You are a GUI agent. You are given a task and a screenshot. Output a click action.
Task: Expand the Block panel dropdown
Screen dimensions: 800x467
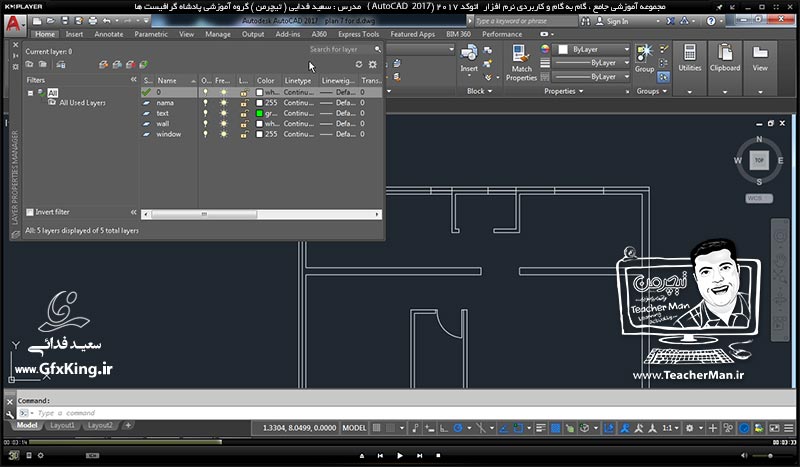480,91
